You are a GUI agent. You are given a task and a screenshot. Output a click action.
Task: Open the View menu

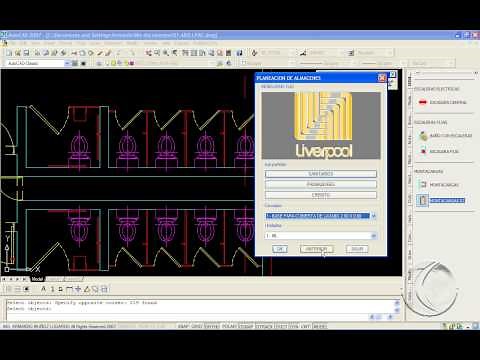click(x=36, y=43)
